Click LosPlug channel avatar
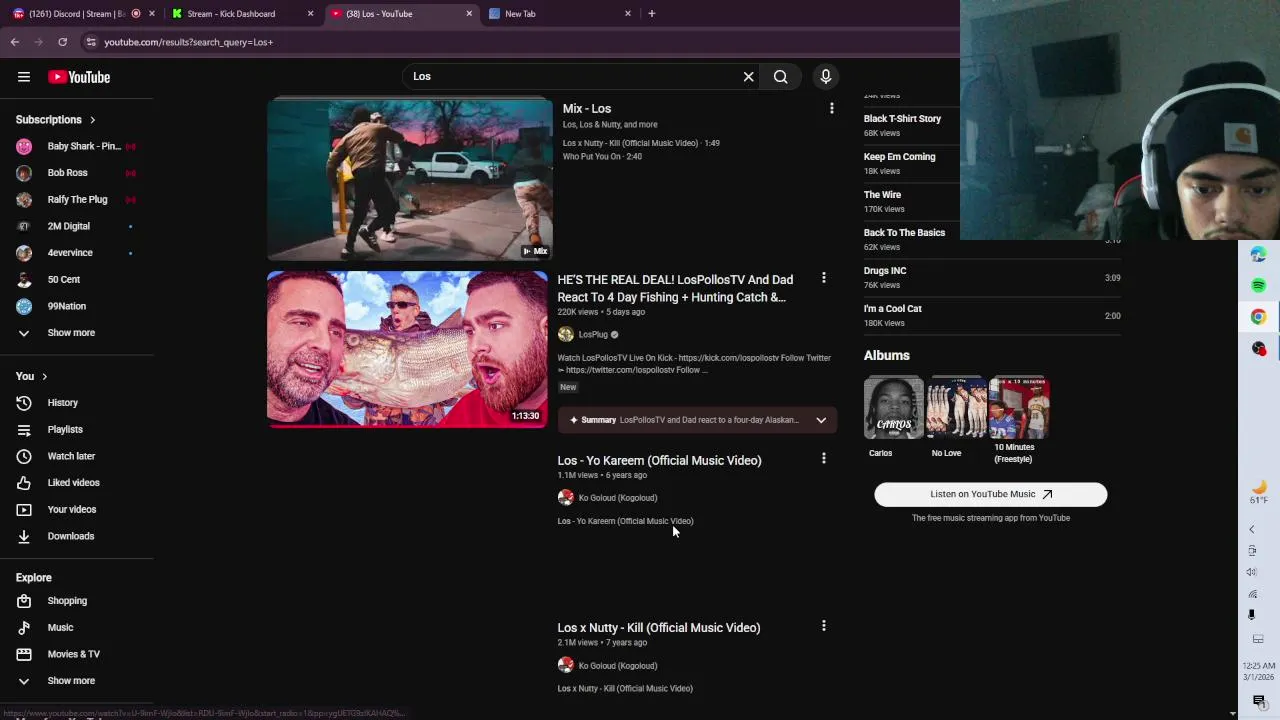The width and height of the screenshot is (1280, 720). (566, 335)
